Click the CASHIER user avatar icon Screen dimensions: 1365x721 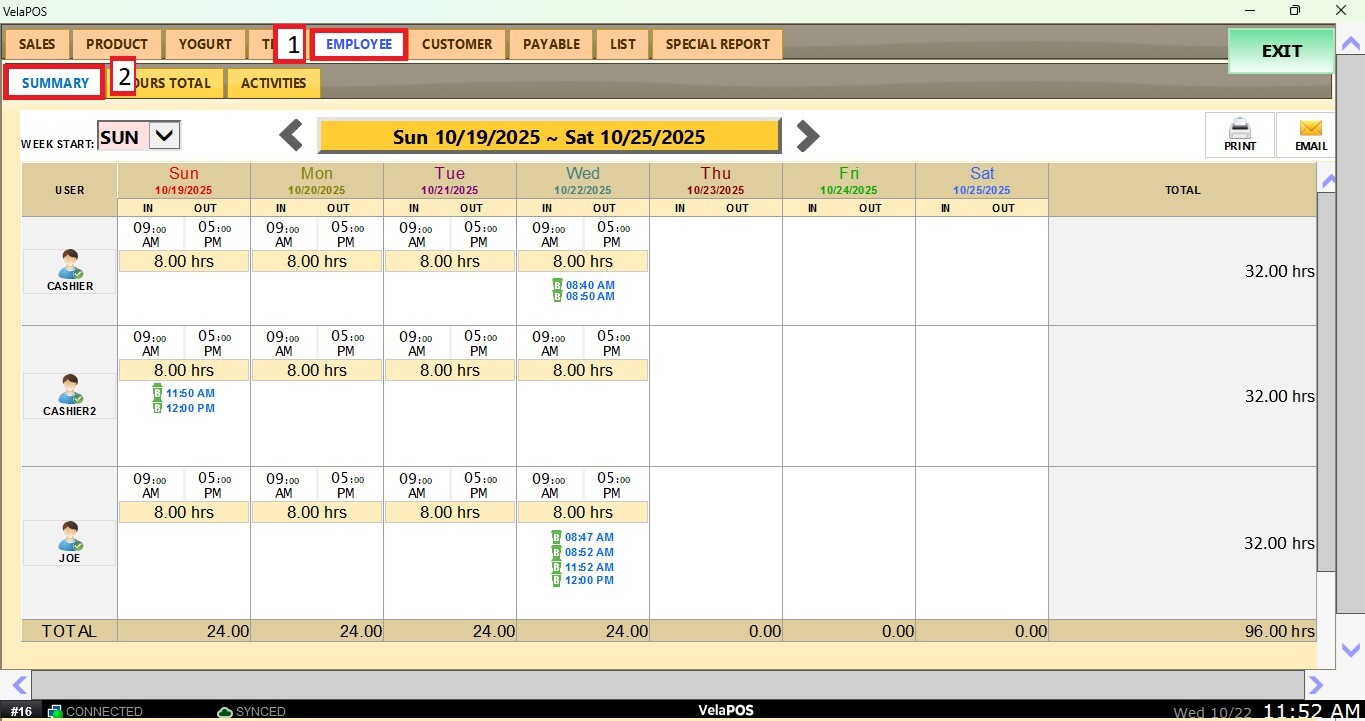(x=70, y=265)
